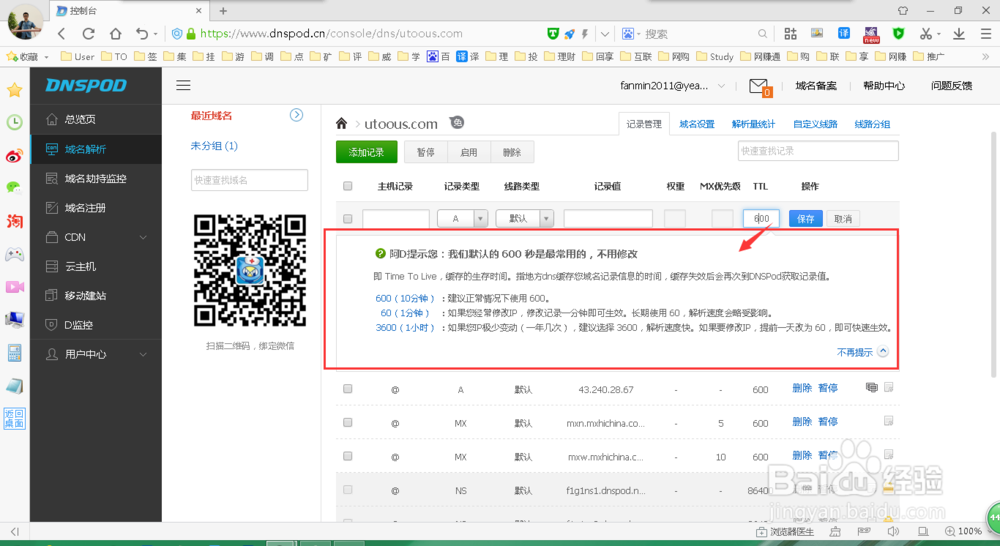Click the green 添加记录 button
This screenshot has height=546, width=1000.
coord(367,152)
